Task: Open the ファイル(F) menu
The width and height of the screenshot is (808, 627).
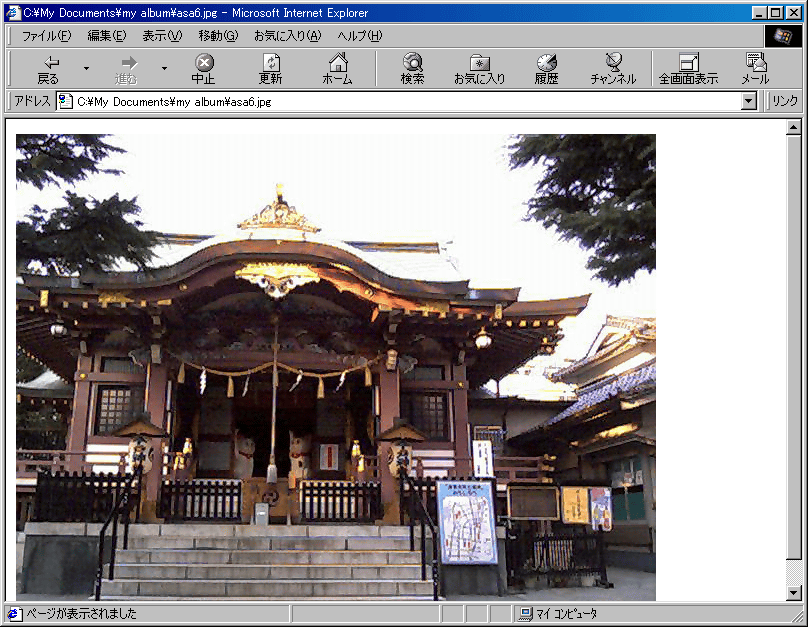Action: 46,36
